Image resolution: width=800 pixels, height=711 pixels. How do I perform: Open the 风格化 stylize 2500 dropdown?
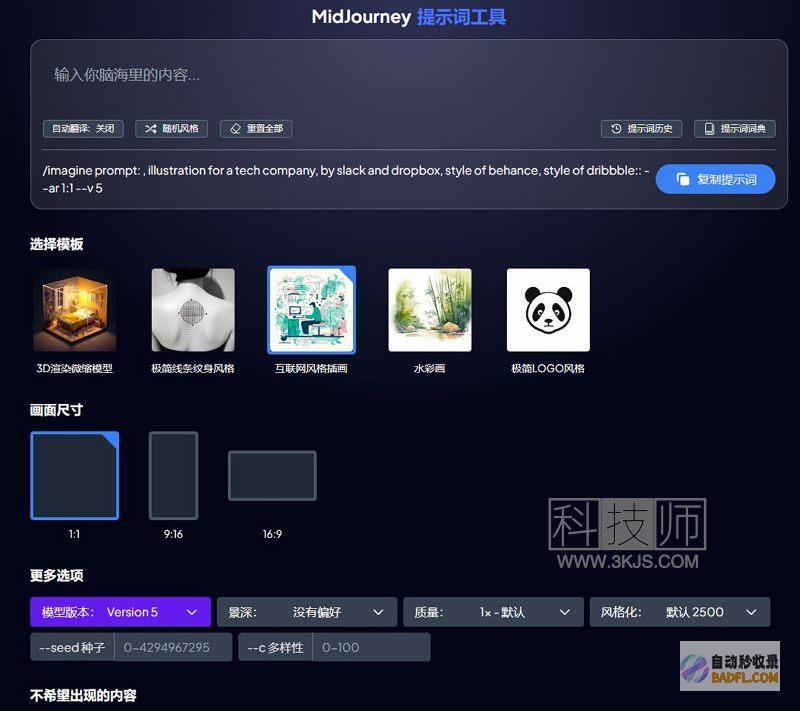click(680, 612)
